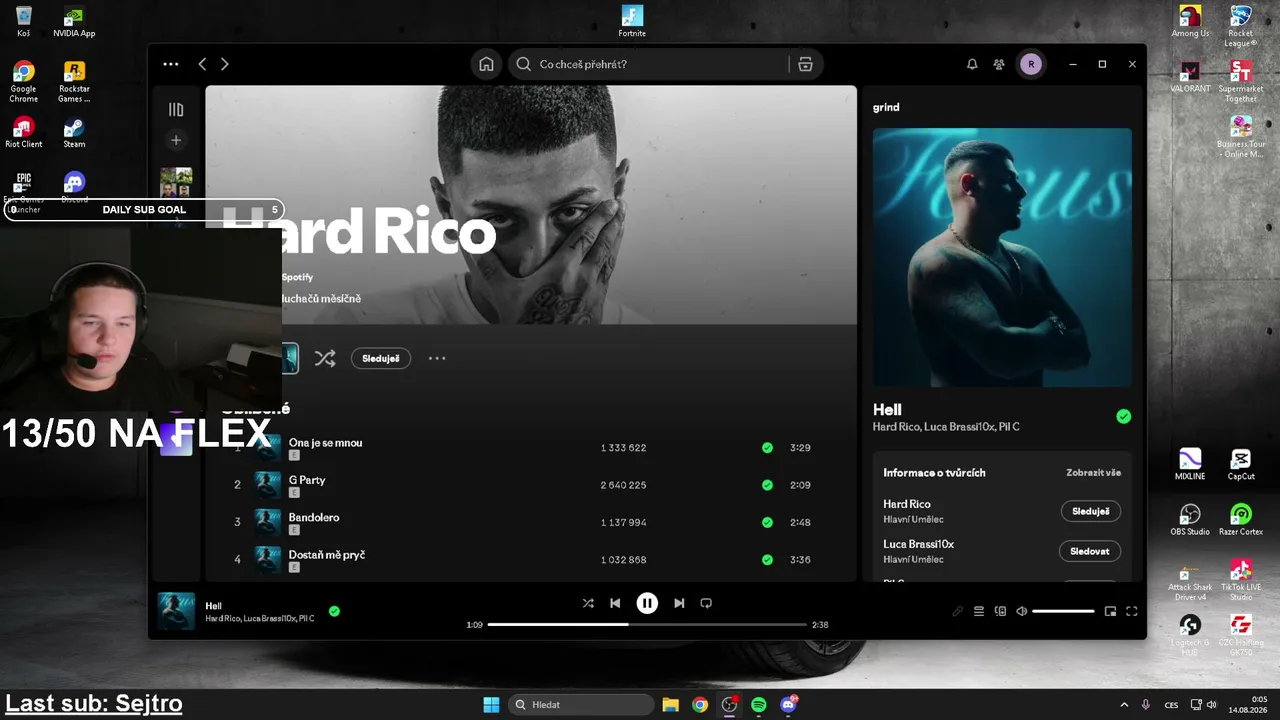Image resolution: width=1280 pixels, height=720 pixels.
Task: Open the Browse icon in search bar
Action: [x=805, y=64]
